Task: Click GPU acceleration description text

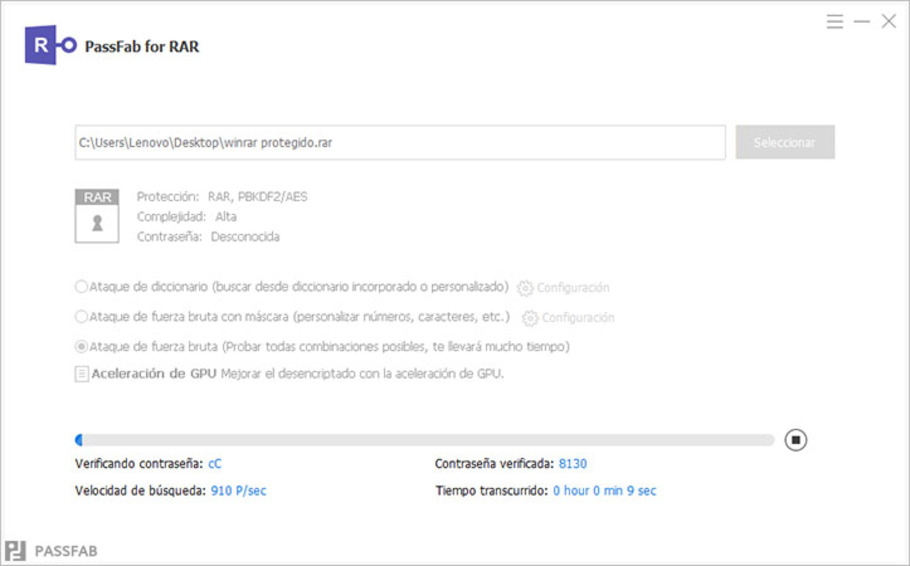Action: click(362, 374)
